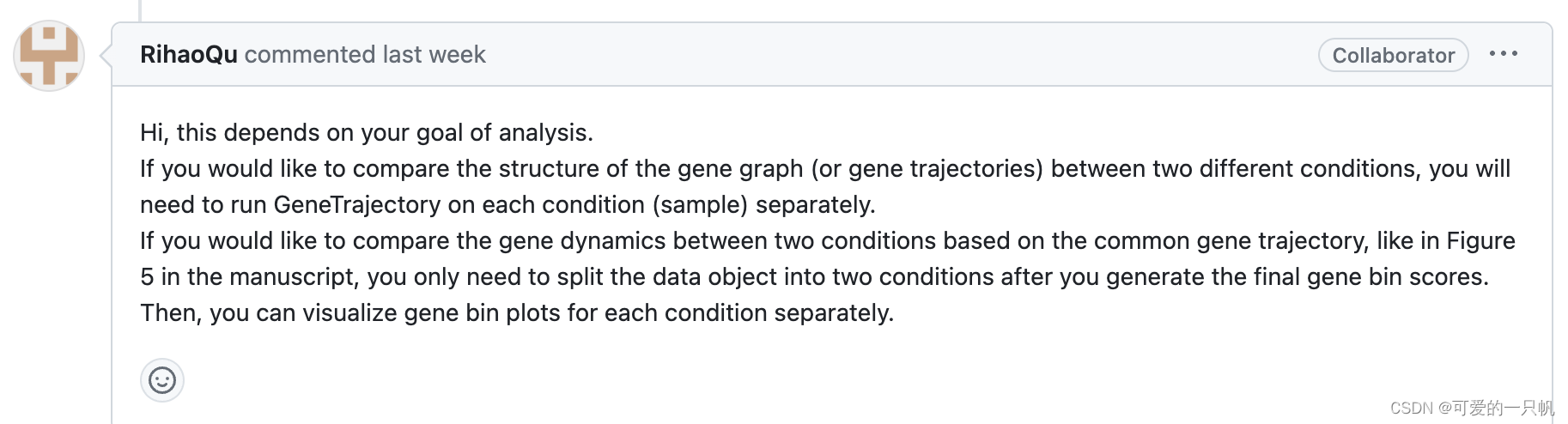Click the word "Figure" in the comment
This screenshot has width=1568, height=424.
click(1480, 241)
